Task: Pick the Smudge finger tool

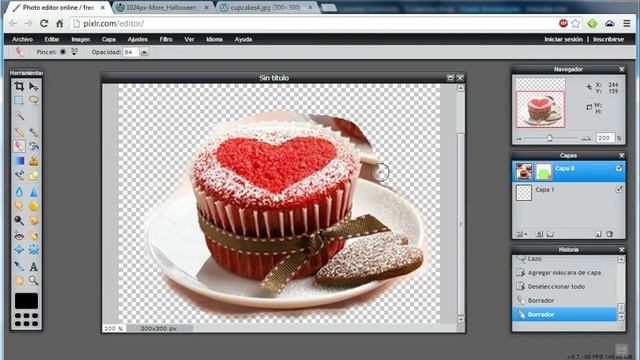Action: pos(19,206)
